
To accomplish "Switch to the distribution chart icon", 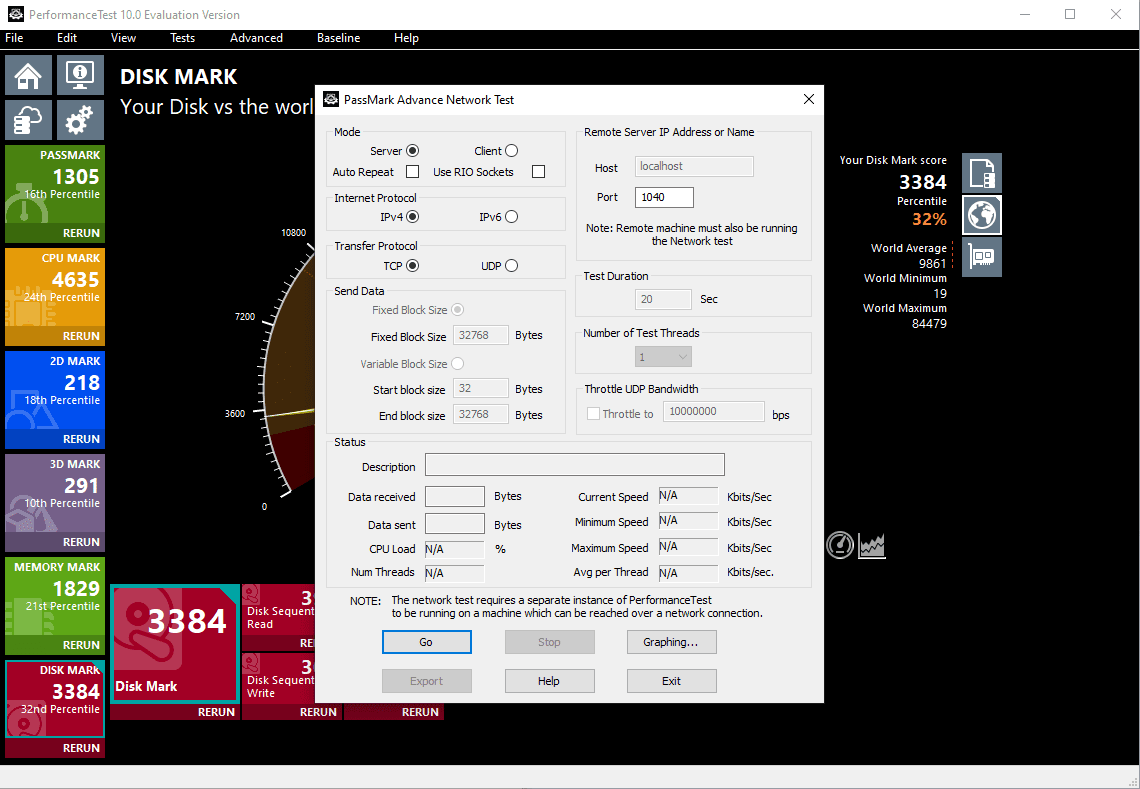I will [x=872, y=545].
